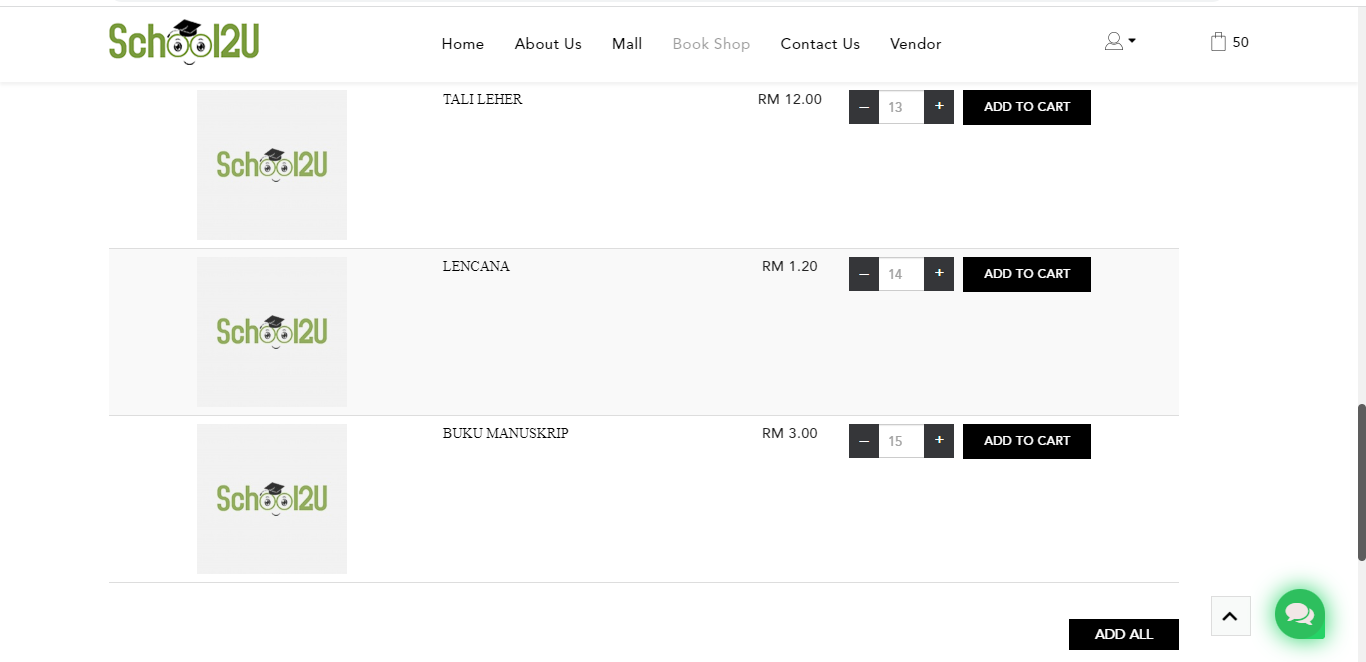This screenshot has height=662, width=1366.
Task: Open the shopping cart bag icon
Action: (1218, 42)
